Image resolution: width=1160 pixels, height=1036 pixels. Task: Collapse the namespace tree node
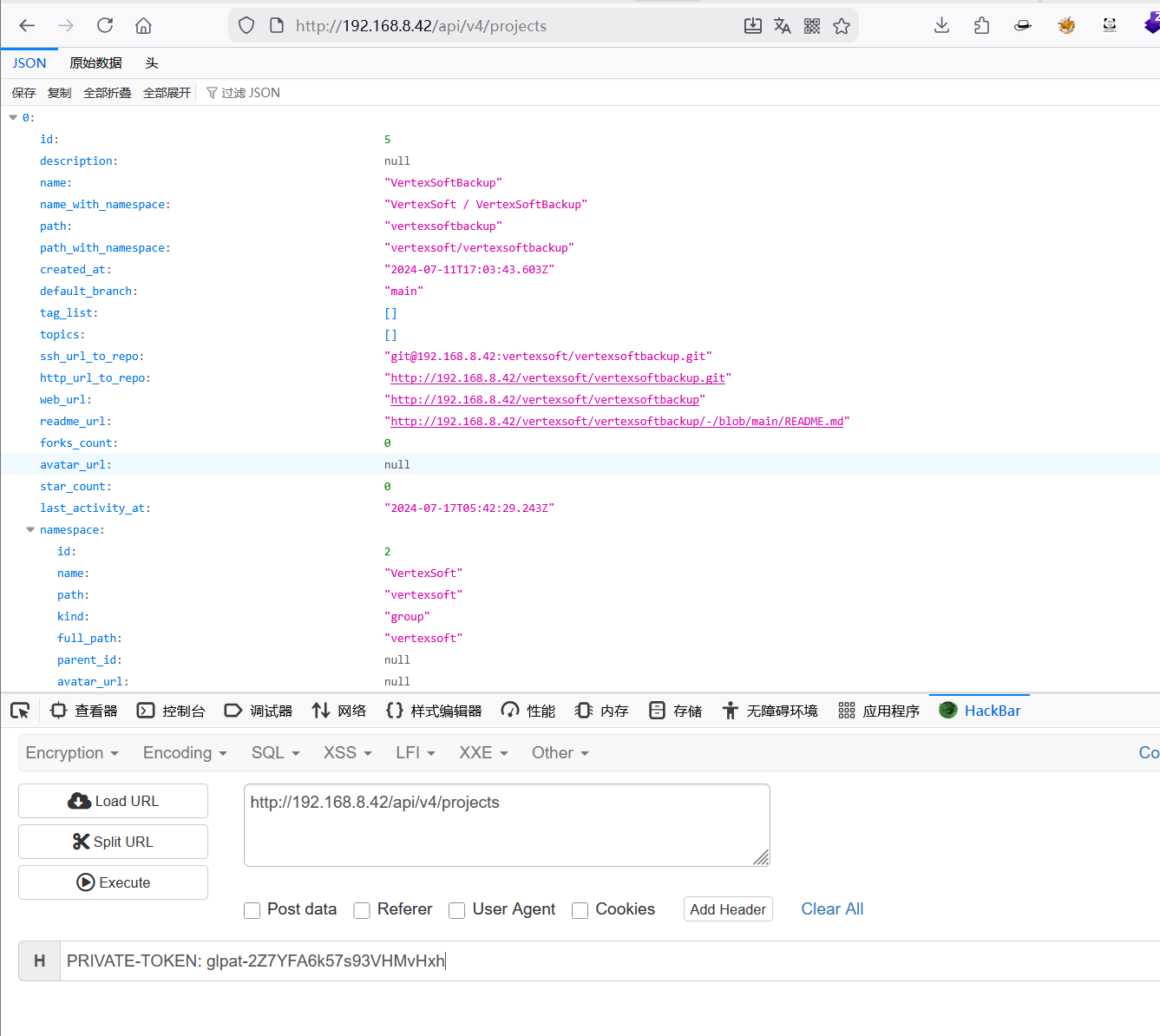pos(30,530)
